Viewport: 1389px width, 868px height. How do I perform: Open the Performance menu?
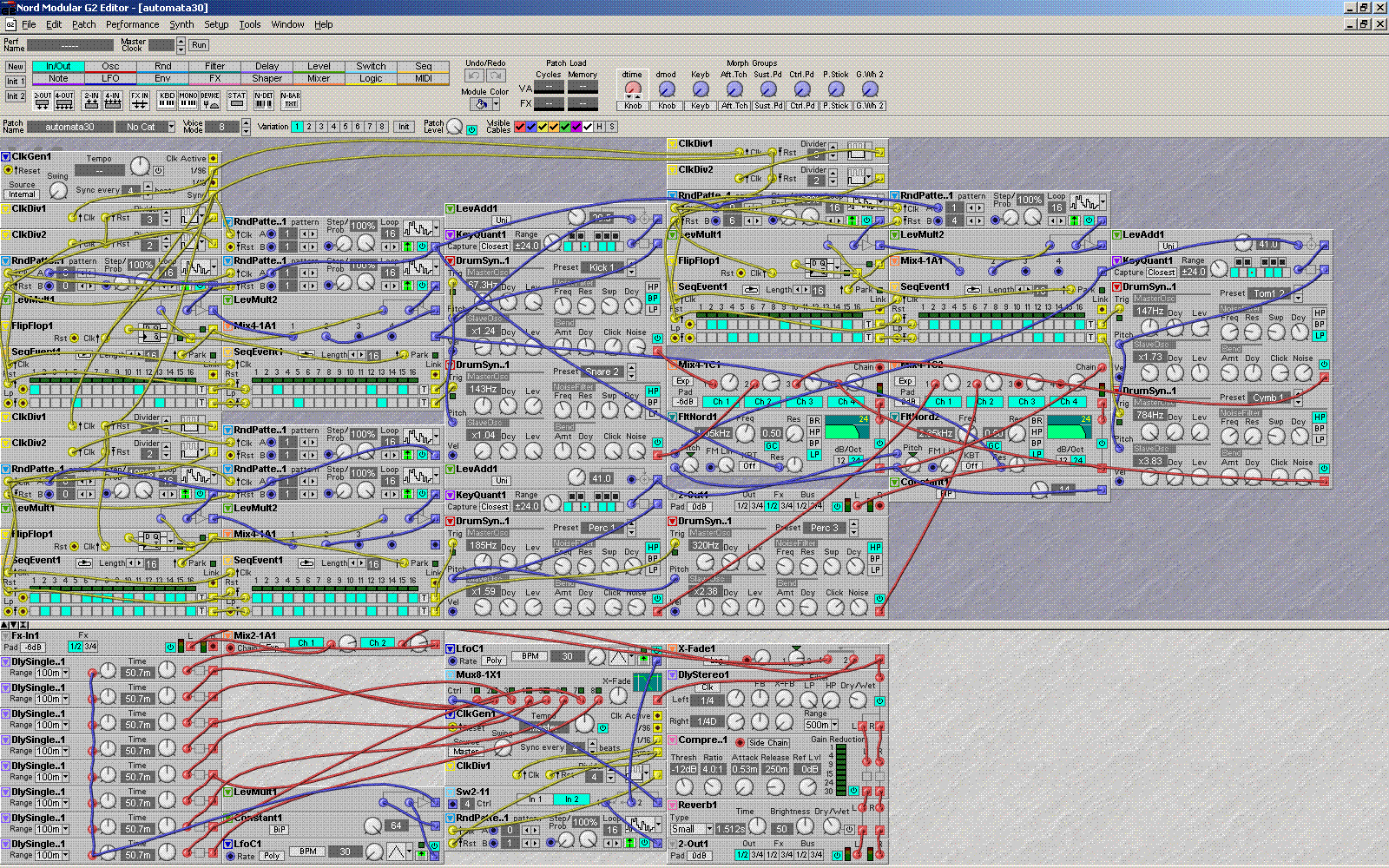pos(133,24)
